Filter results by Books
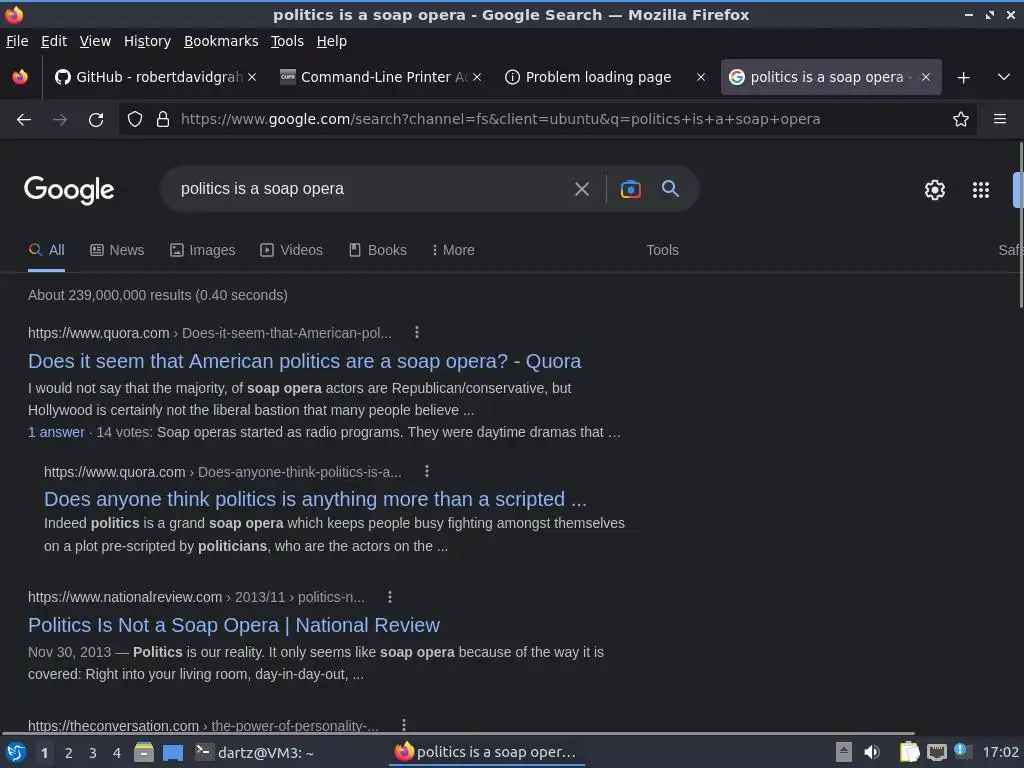The width and height of the screenshot is (1024, 768). coord(377,250)
